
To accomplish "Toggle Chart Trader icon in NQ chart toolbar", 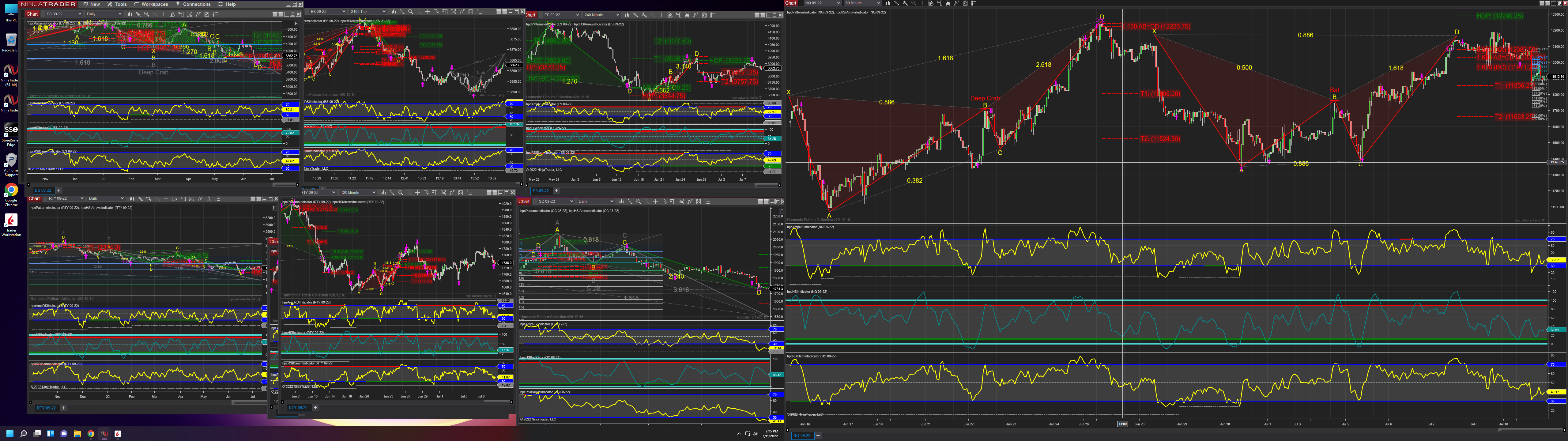I will point(940,3).
